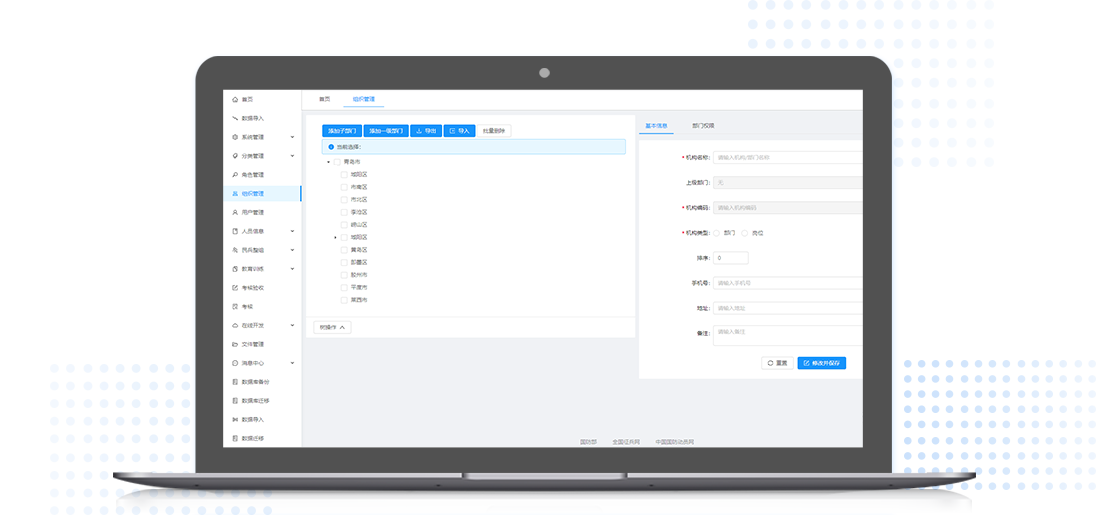This screenshot has width=1096, height=515.
Task: Switch to the 部门权限 tab
Action: tap(703, 126)
